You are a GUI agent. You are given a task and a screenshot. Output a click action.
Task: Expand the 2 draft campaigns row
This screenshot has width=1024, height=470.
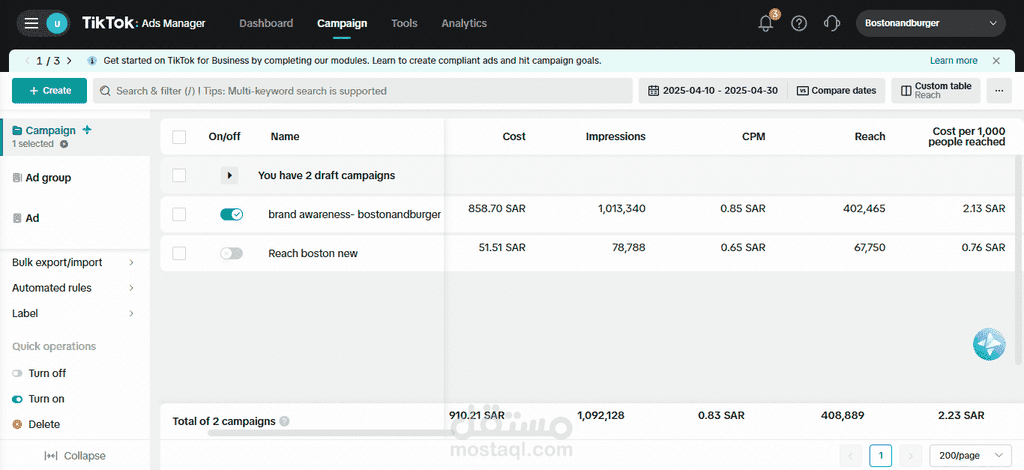[229, 176]
